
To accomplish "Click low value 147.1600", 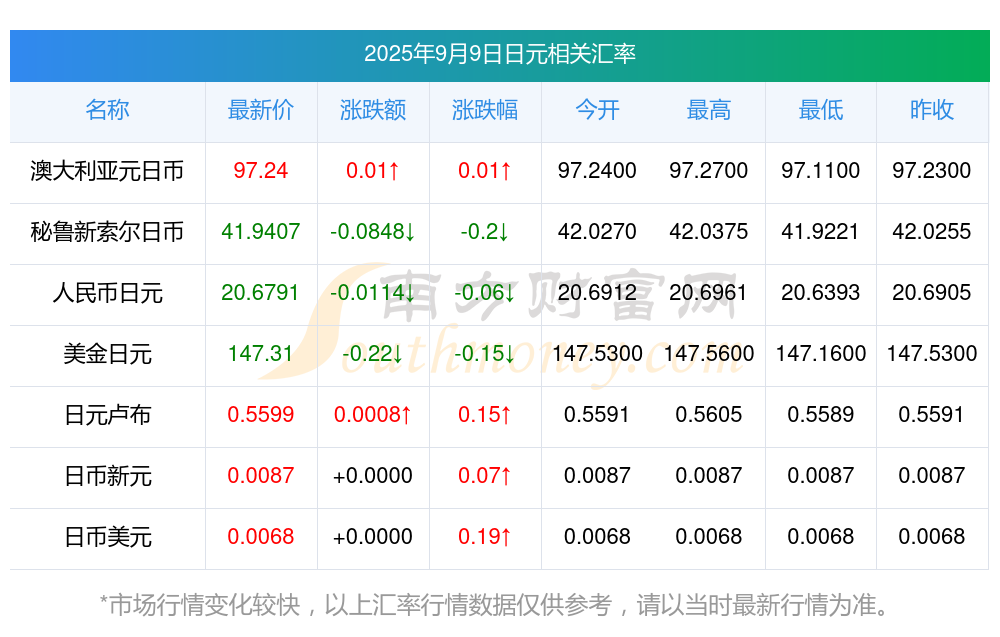I will pos(821,353).
